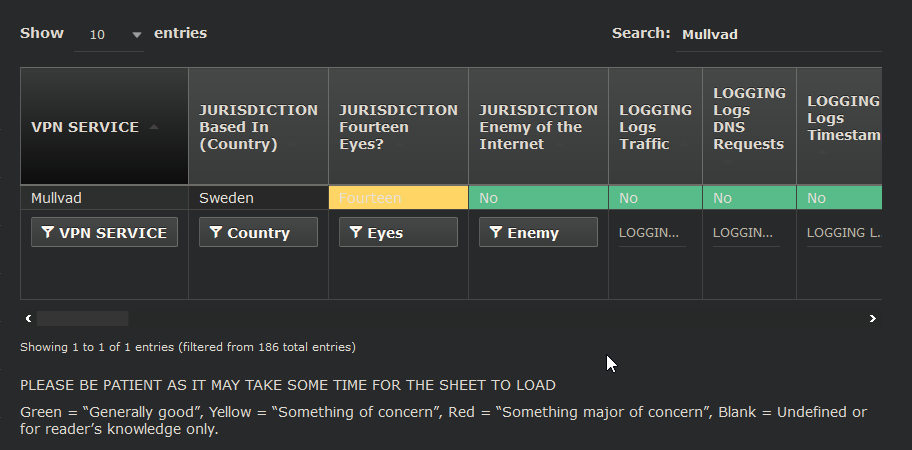Sort by Jurisdiction Fourteen Eyes column

(398, 127)
